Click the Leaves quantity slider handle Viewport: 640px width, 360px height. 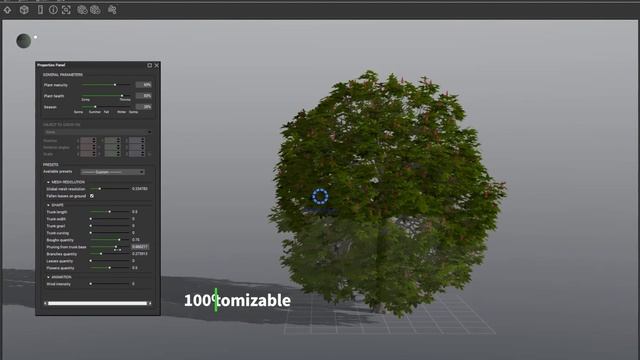(91, 261)
